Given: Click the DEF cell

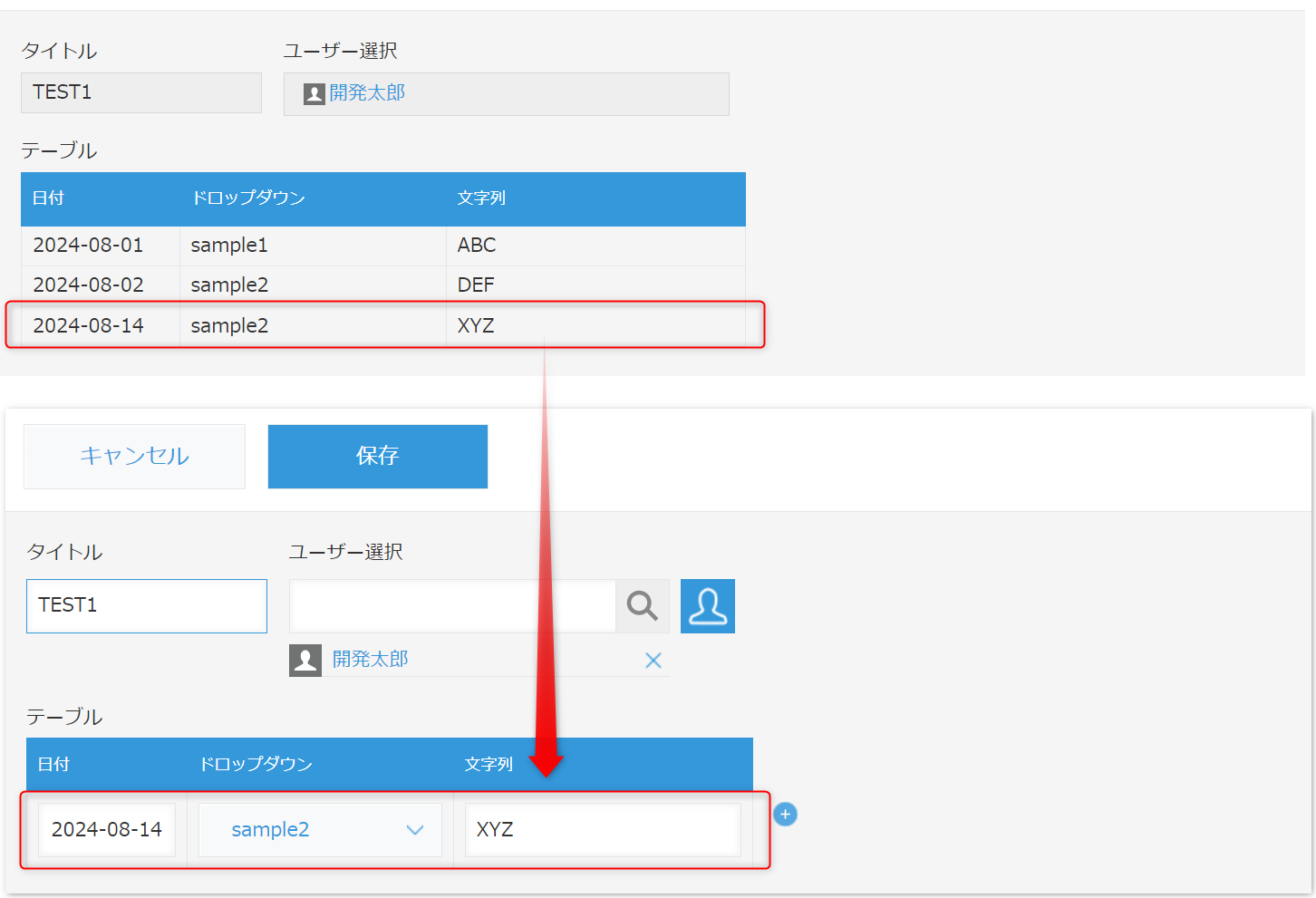Looking at the screenshot, I should click(x=595, y=285).
